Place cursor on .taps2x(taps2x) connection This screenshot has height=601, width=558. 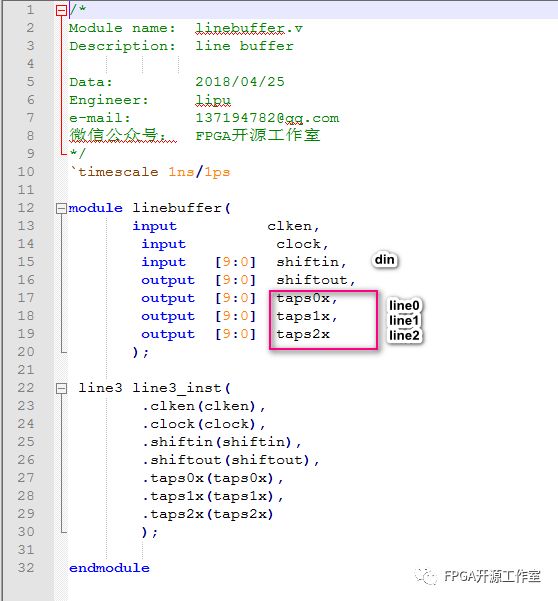coord(208,514)
